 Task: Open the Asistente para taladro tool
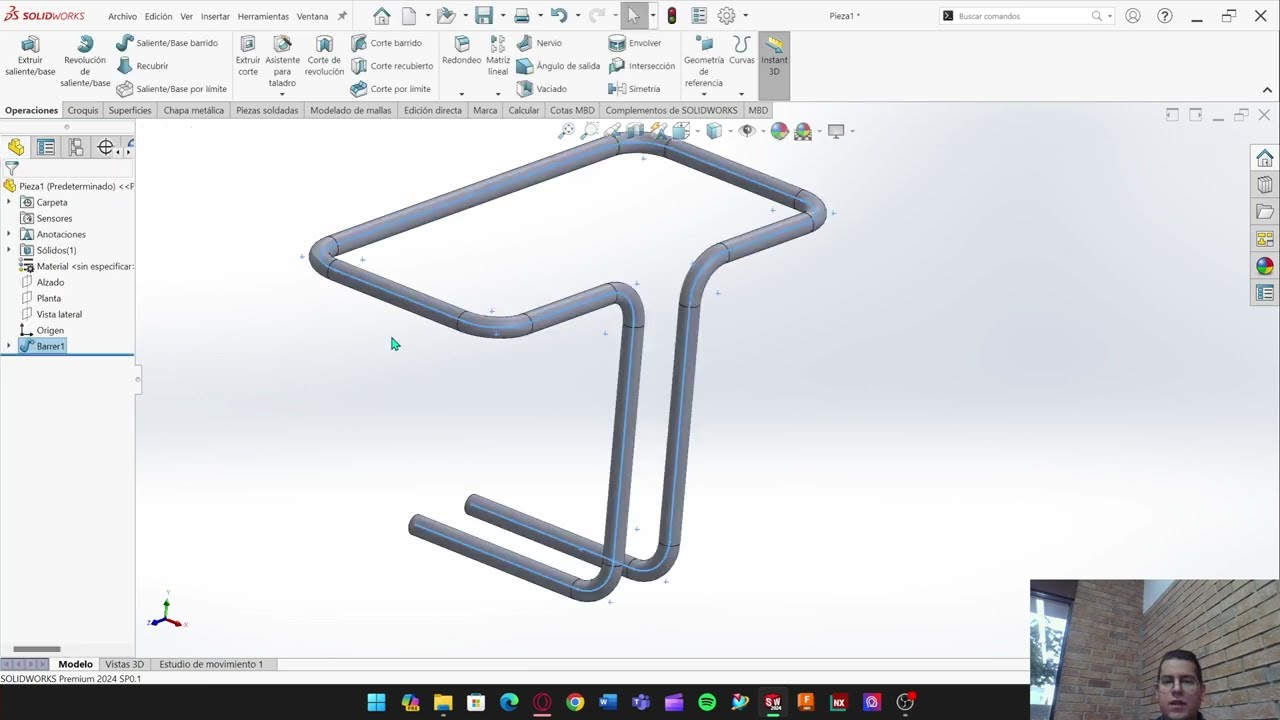coord(282,61)
